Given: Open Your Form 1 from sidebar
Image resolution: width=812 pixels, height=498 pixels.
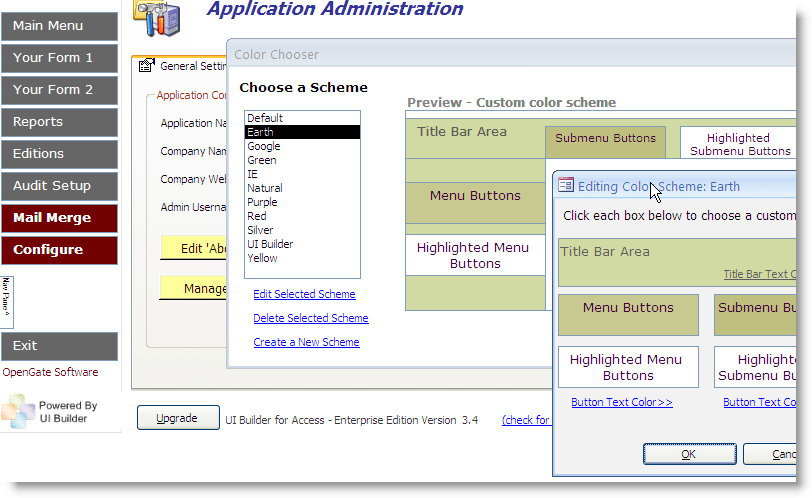Looking at the screenshot, I should [59, 58].
